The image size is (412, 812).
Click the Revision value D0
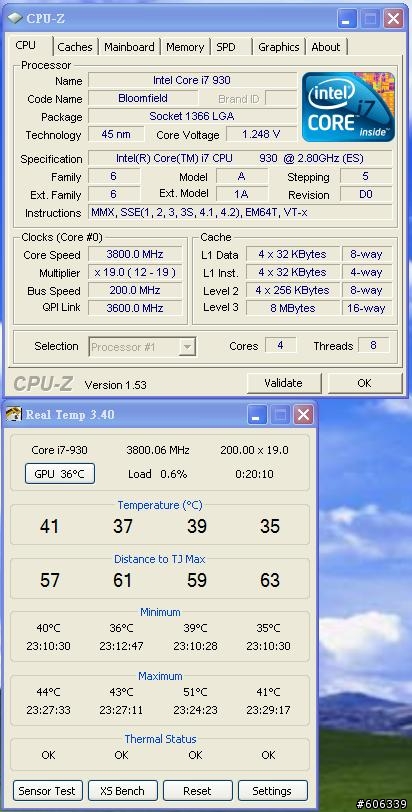click(x=365, y=194)
